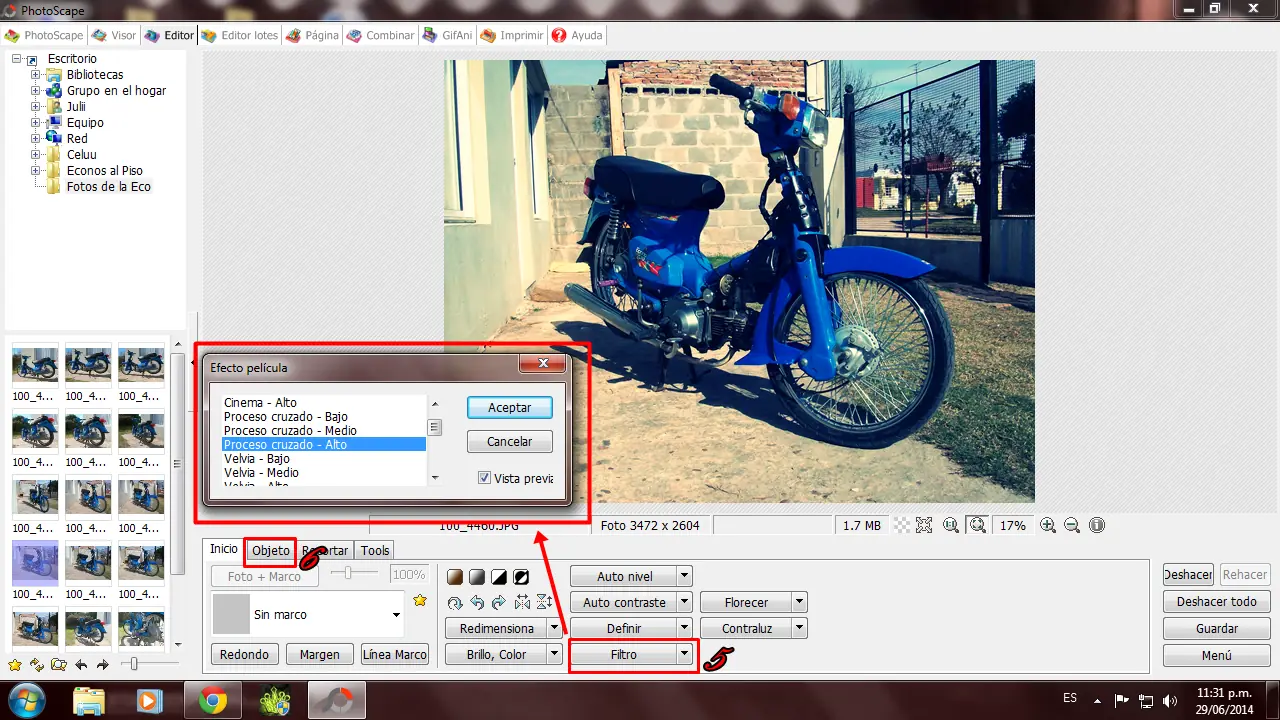Open the Combinar tab
This screenshot has height=720, width=1280.
[x=381, y=35]
